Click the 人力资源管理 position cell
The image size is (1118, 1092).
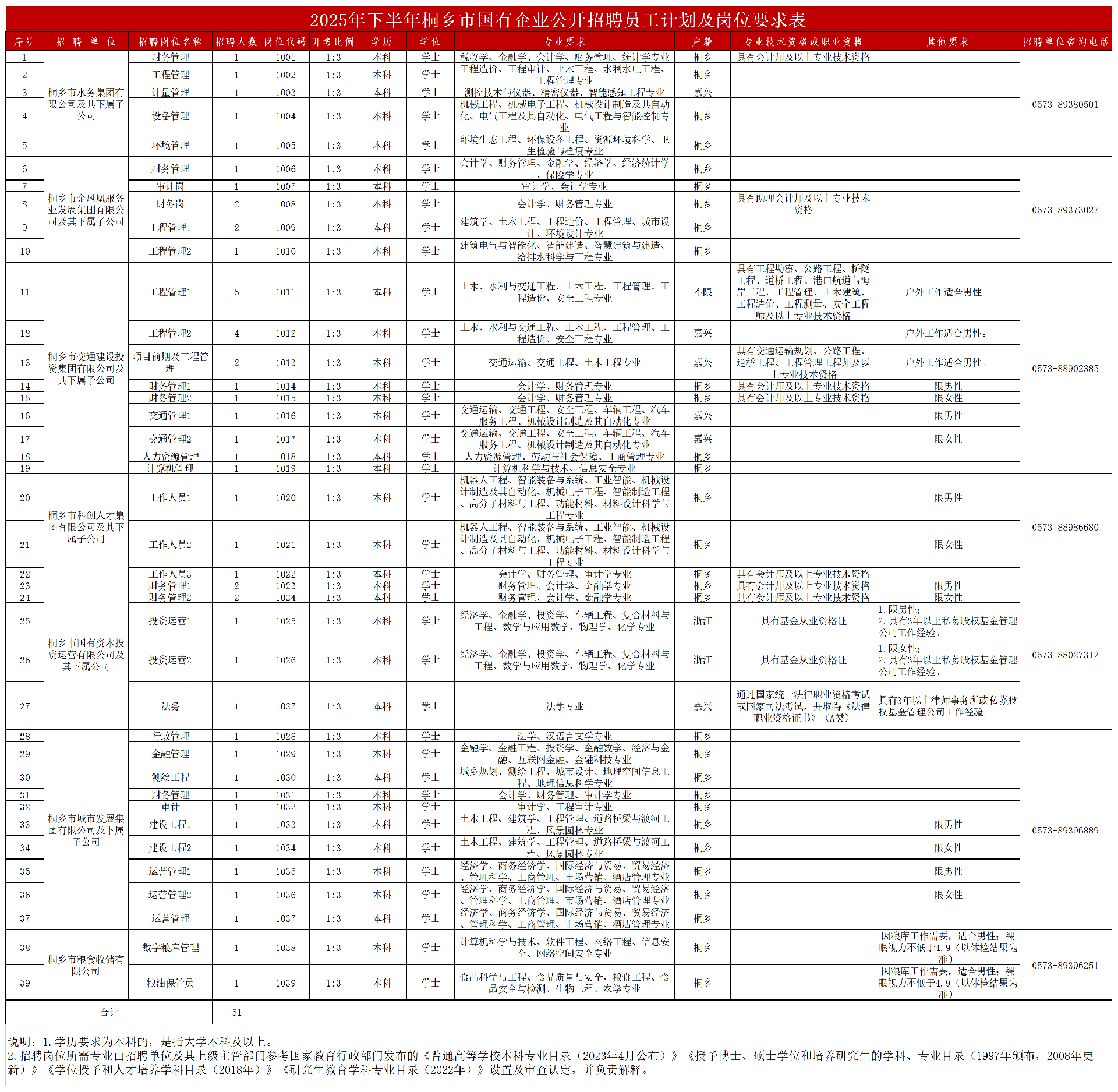(x=170, y=457)
